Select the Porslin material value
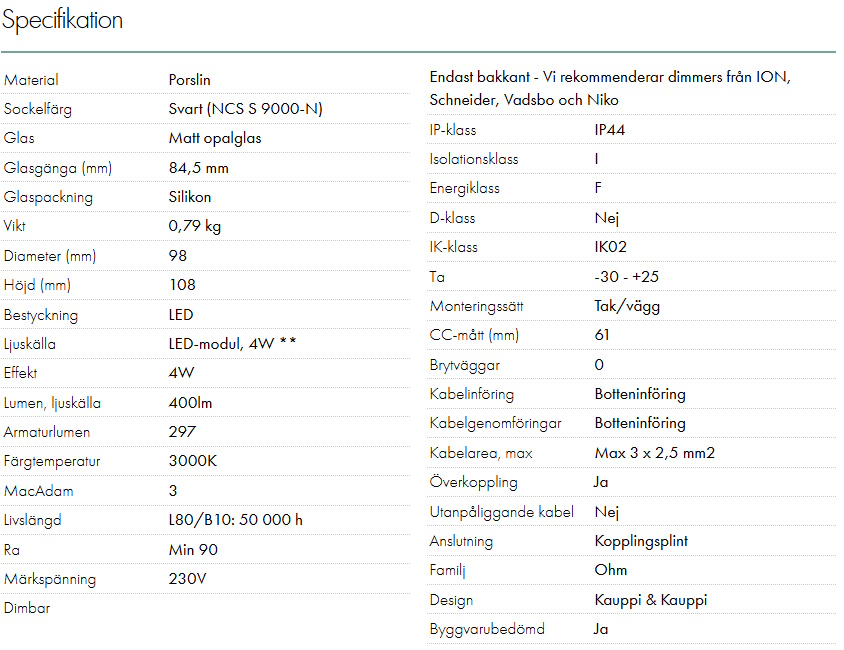Image resolution: width=844 pixels, height=650 pixels. click(190, 80)
